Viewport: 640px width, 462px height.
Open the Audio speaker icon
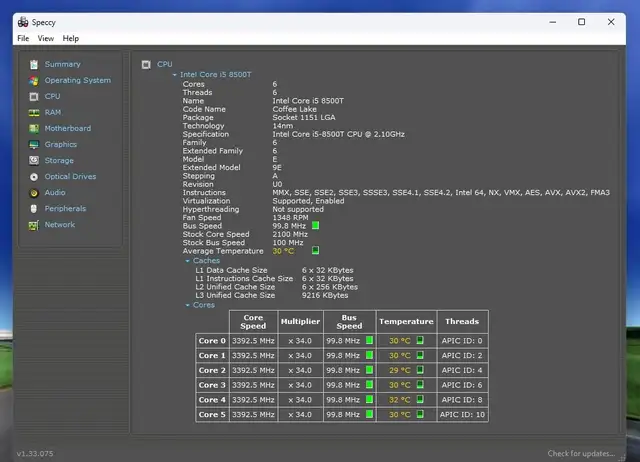(34, 193)
